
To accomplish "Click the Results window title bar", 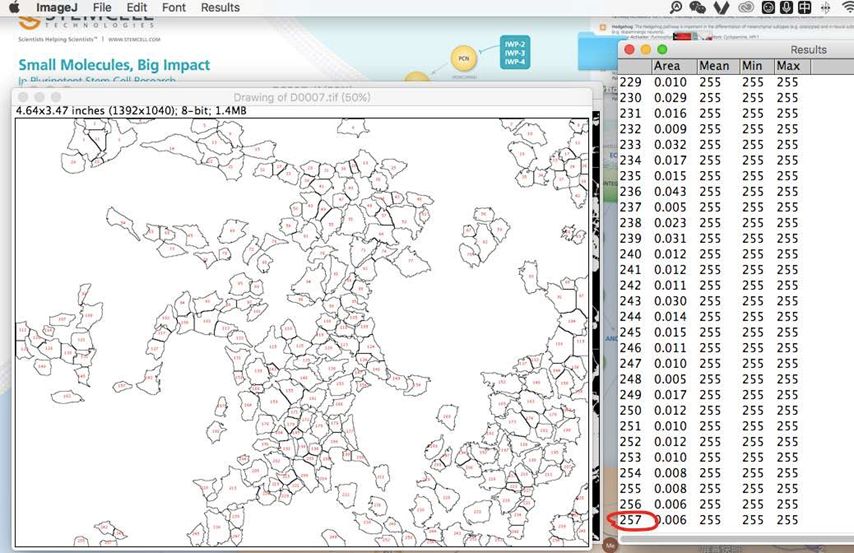I will [x=736, y=50].
